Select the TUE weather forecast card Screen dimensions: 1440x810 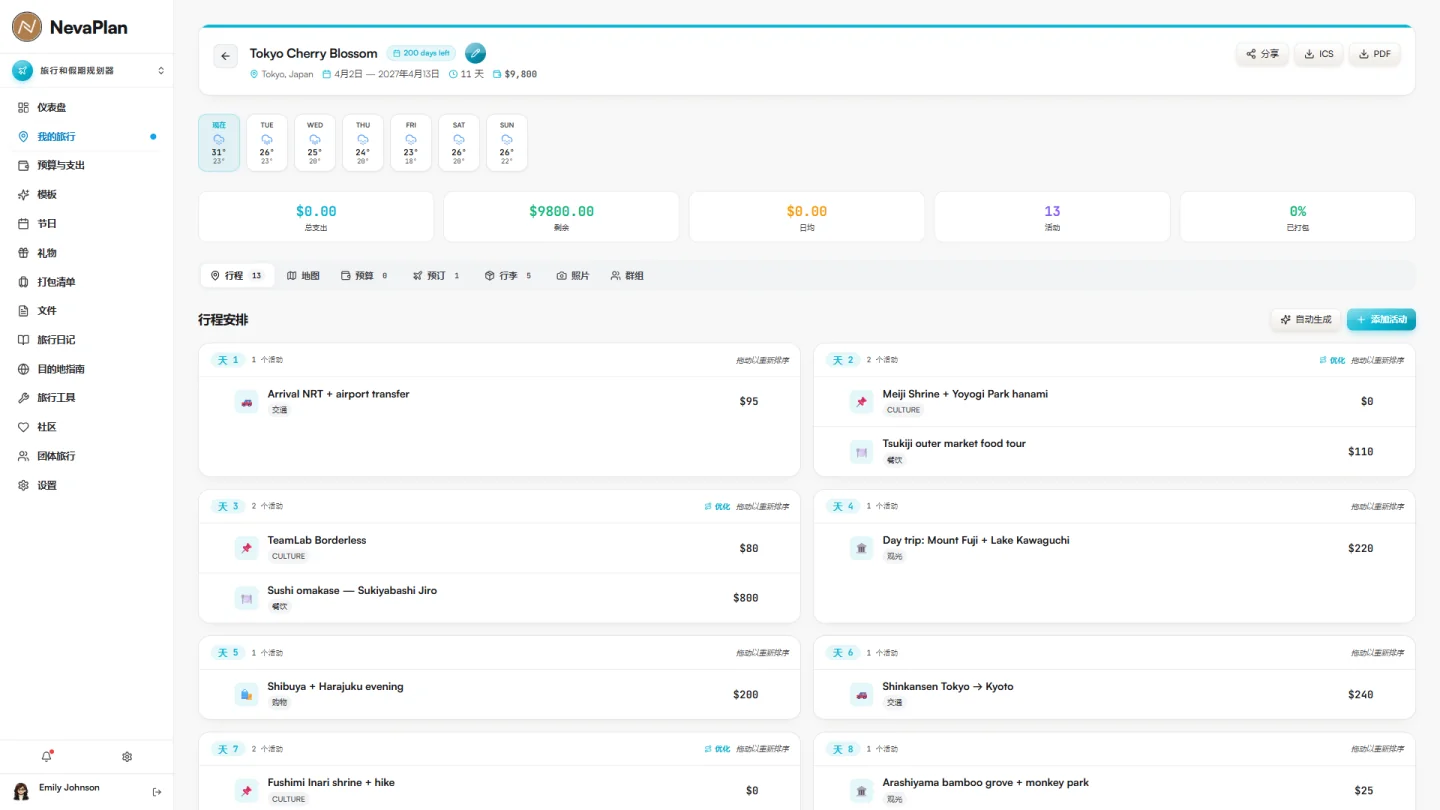(x=267, y=143)
